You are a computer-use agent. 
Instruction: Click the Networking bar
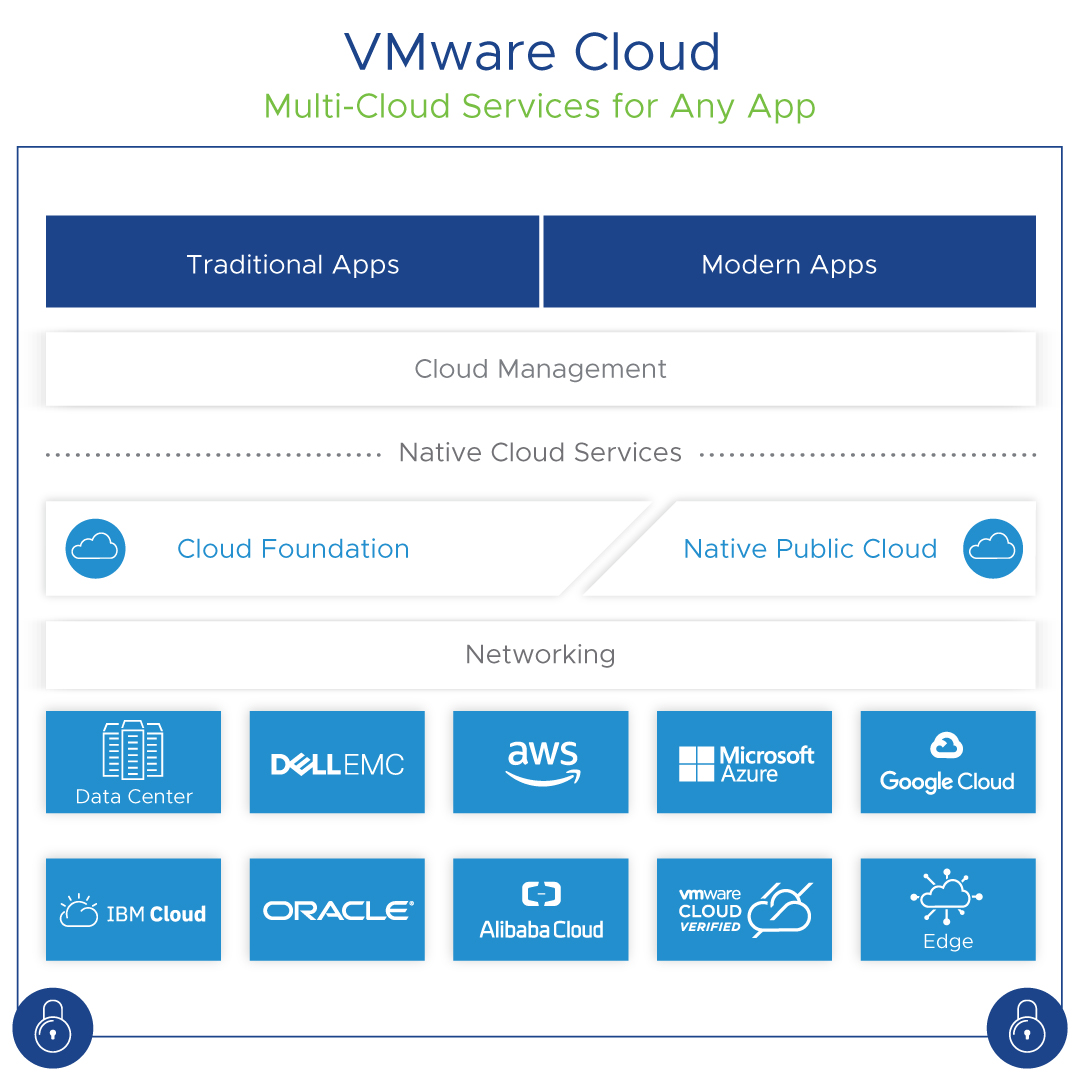[x=540, y=654]
